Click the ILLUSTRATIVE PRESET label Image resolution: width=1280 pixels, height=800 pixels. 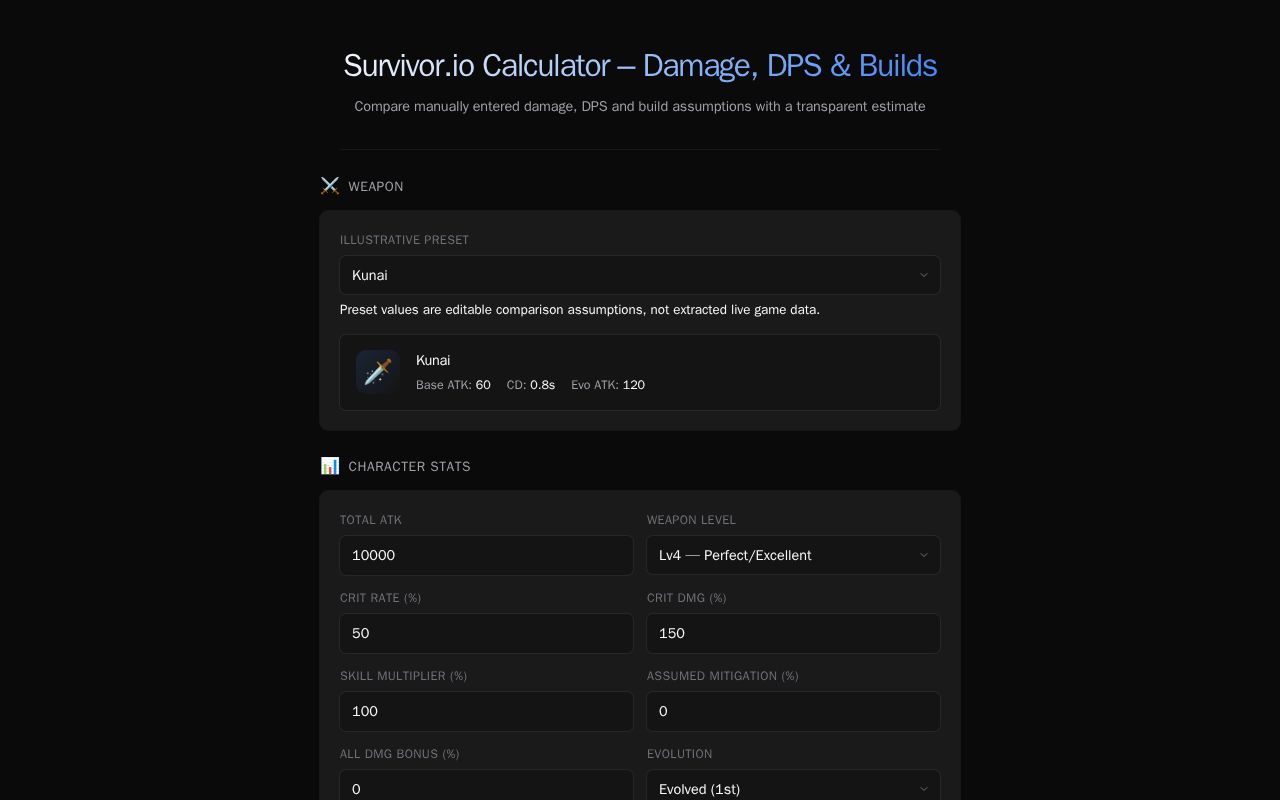point(404,240)
